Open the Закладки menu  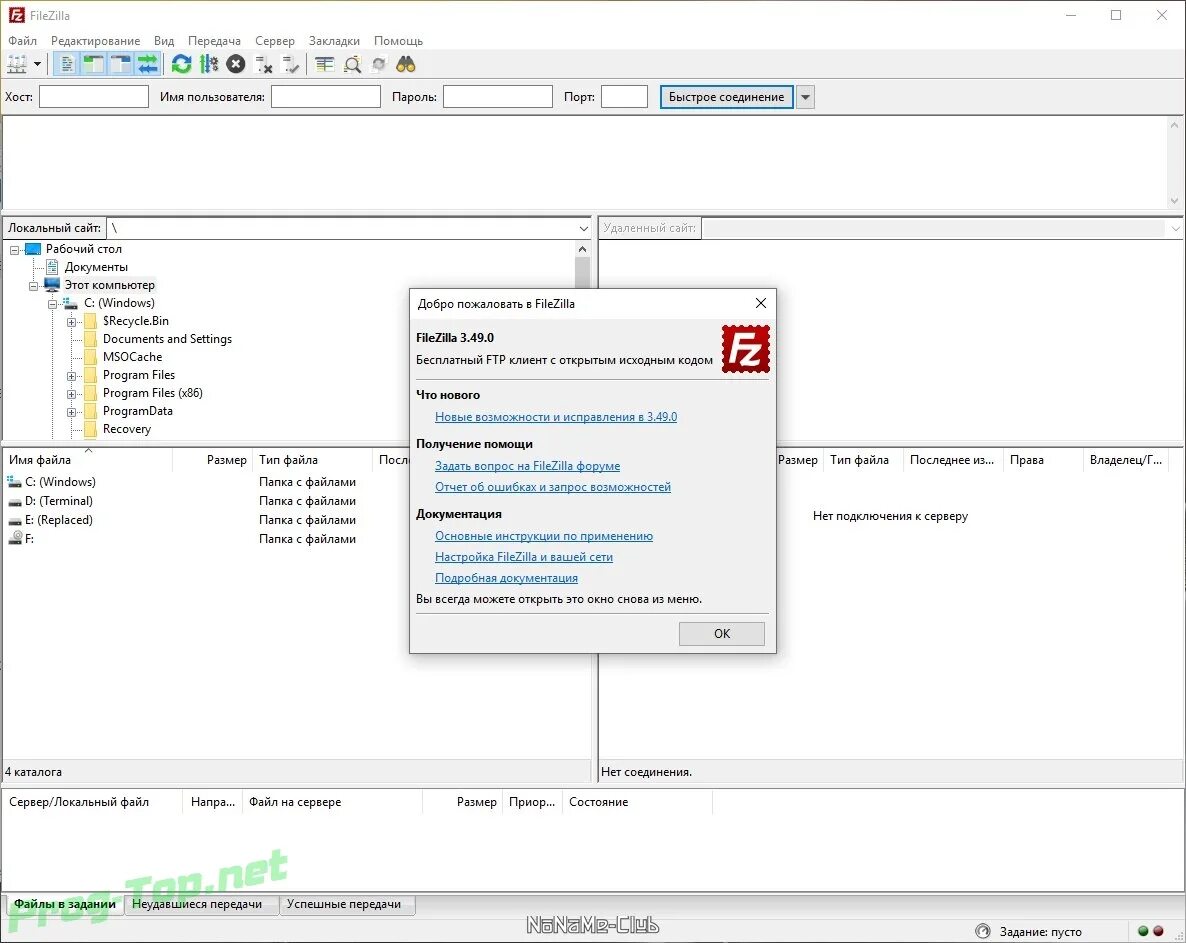pyautogui.click(x=334, y=41)
